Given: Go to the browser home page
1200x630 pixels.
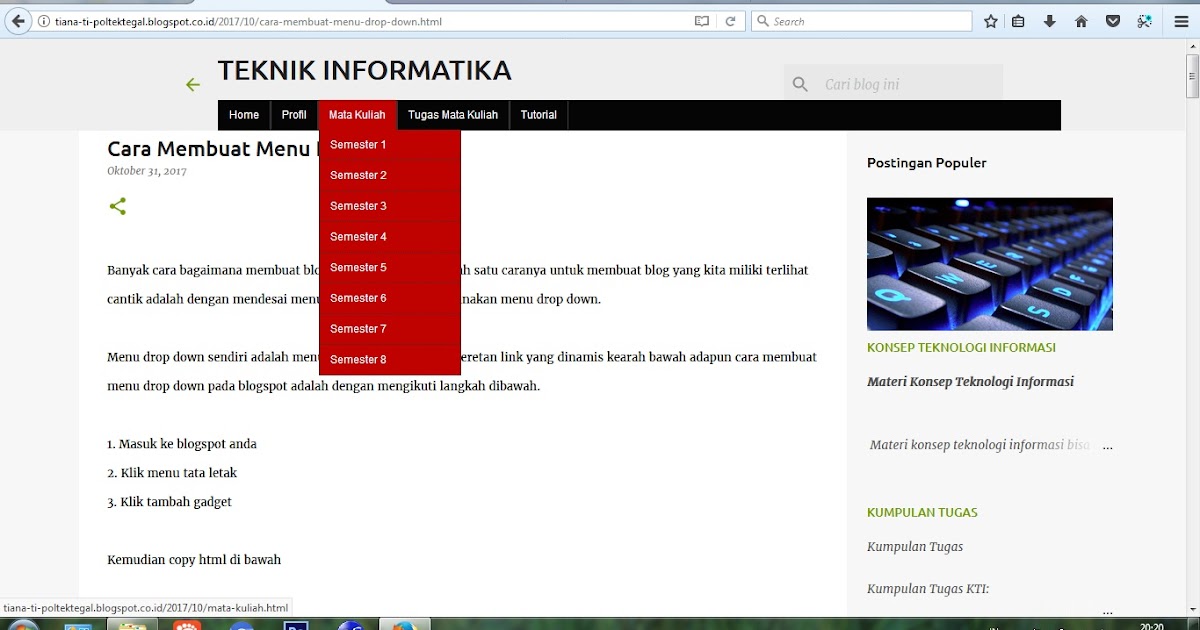Looking at the screenshot, I should coord(1080,20).
